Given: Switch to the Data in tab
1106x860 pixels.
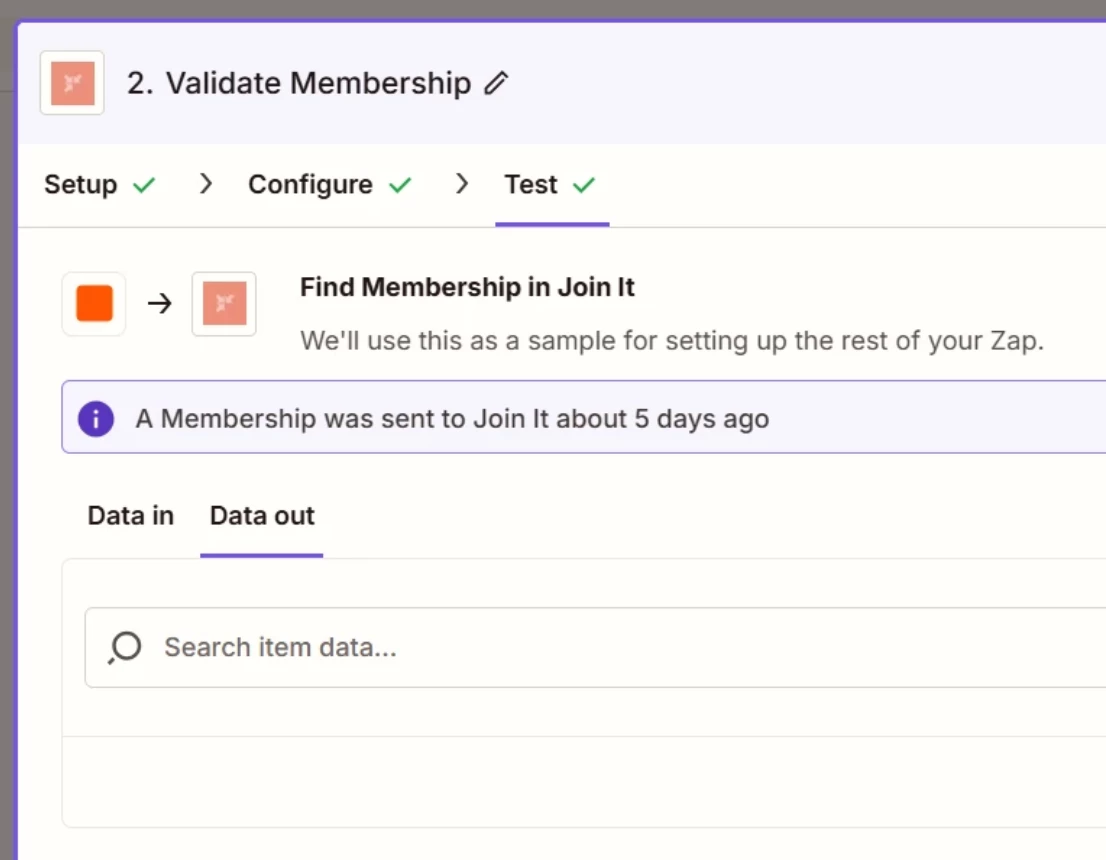Looking at the screenshot, I should tap(131, 516).
